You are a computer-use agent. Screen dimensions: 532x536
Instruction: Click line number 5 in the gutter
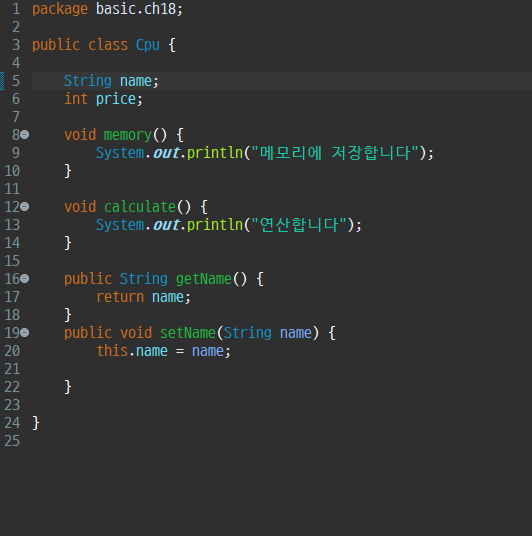tap(16, 81)
